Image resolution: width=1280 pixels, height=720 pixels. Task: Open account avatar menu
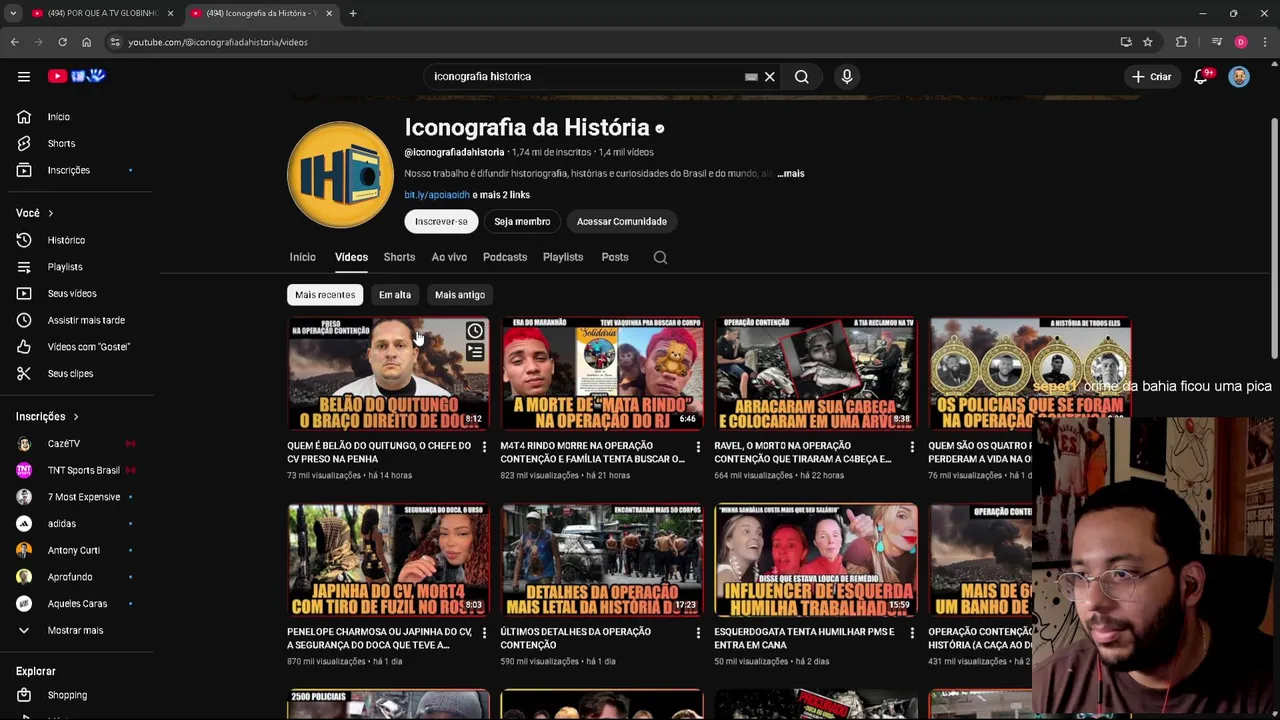coord(1239,76)
